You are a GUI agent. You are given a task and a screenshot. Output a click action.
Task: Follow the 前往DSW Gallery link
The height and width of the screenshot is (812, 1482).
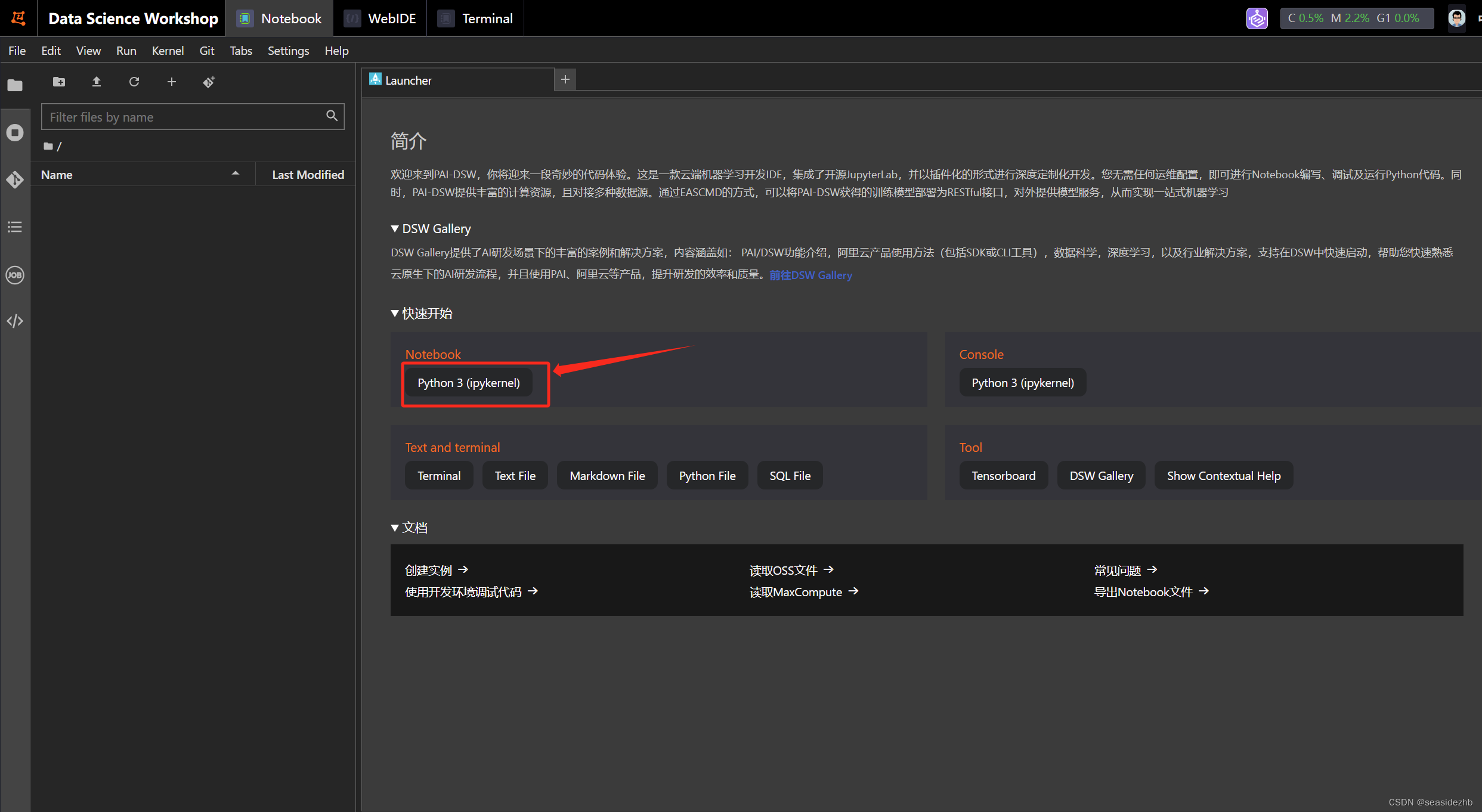pos(810,275)
